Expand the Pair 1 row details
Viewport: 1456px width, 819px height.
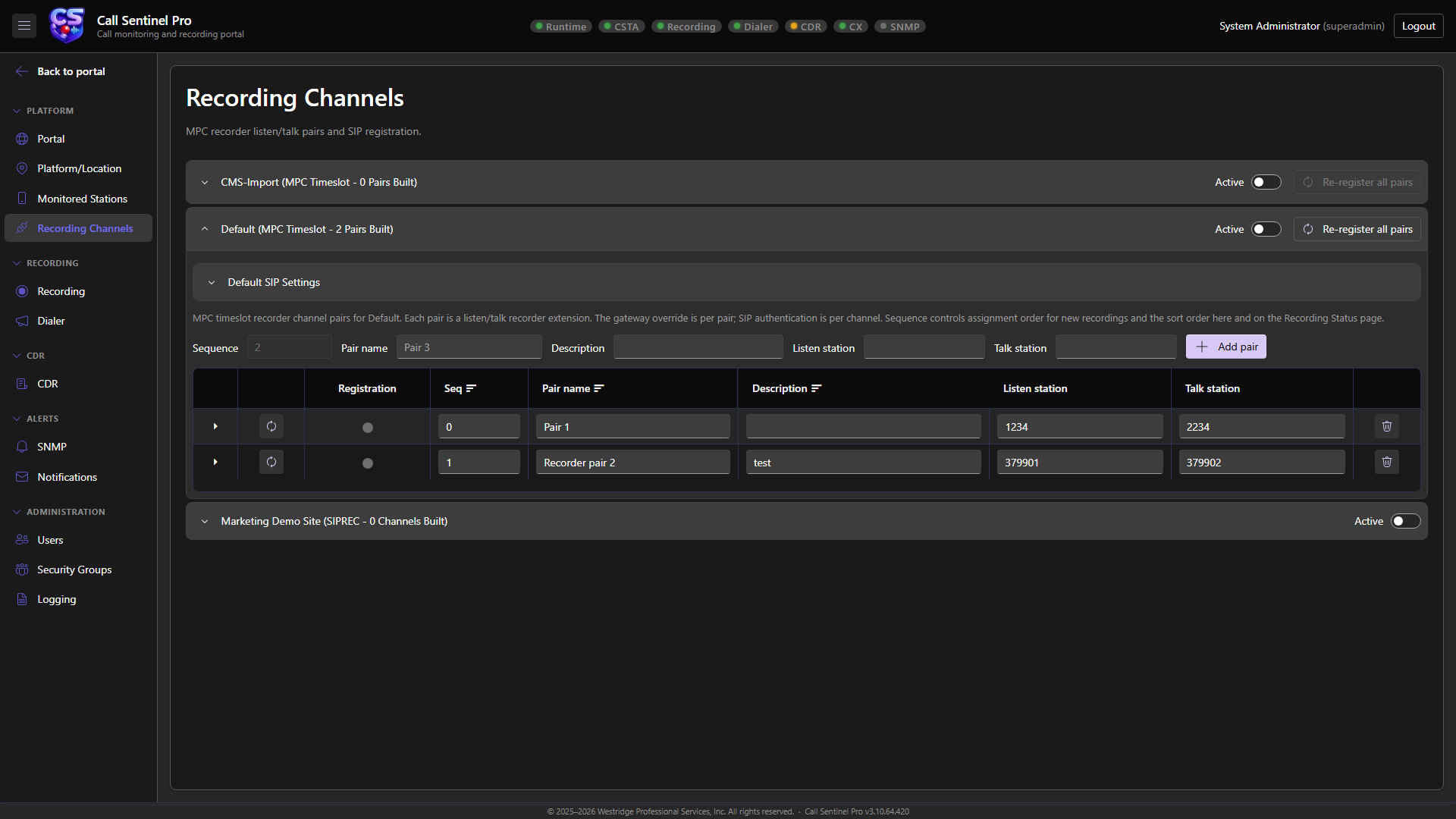coord(215,426)
